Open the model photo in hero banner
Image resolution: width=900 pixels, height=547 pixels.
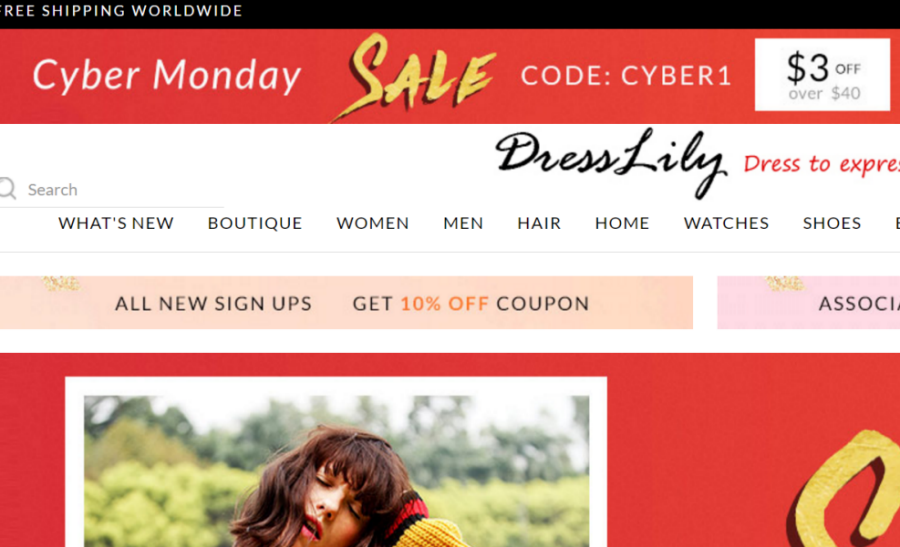336,471
